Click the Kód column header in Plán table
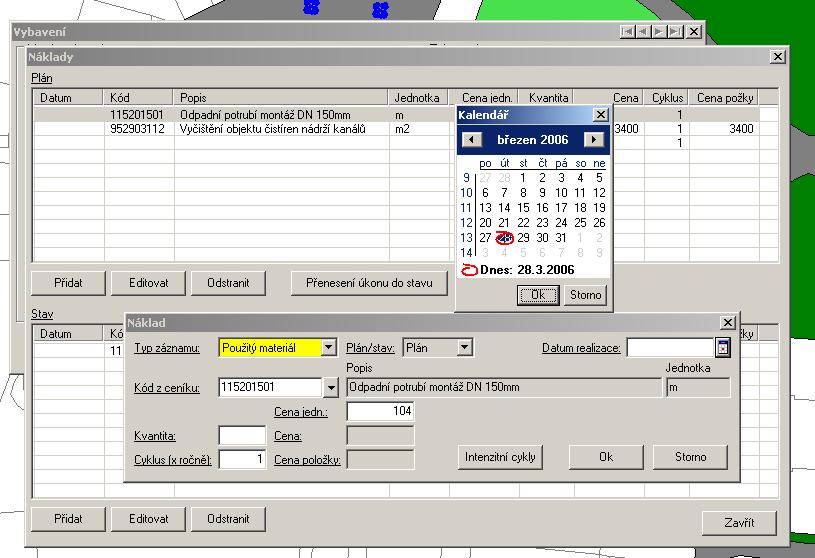The height and width of the screenshot is (558, 815). (x=138, y=98)
